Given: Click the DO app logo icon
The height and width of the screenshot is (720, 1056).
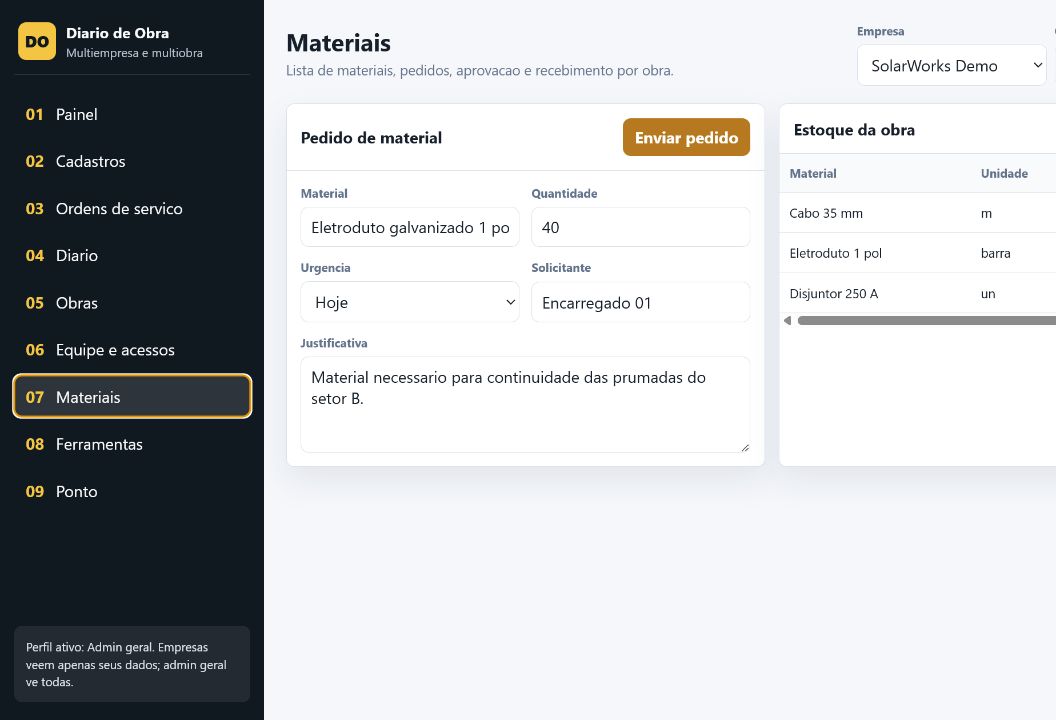Looking at the screenshot, I should pos(37,41).
